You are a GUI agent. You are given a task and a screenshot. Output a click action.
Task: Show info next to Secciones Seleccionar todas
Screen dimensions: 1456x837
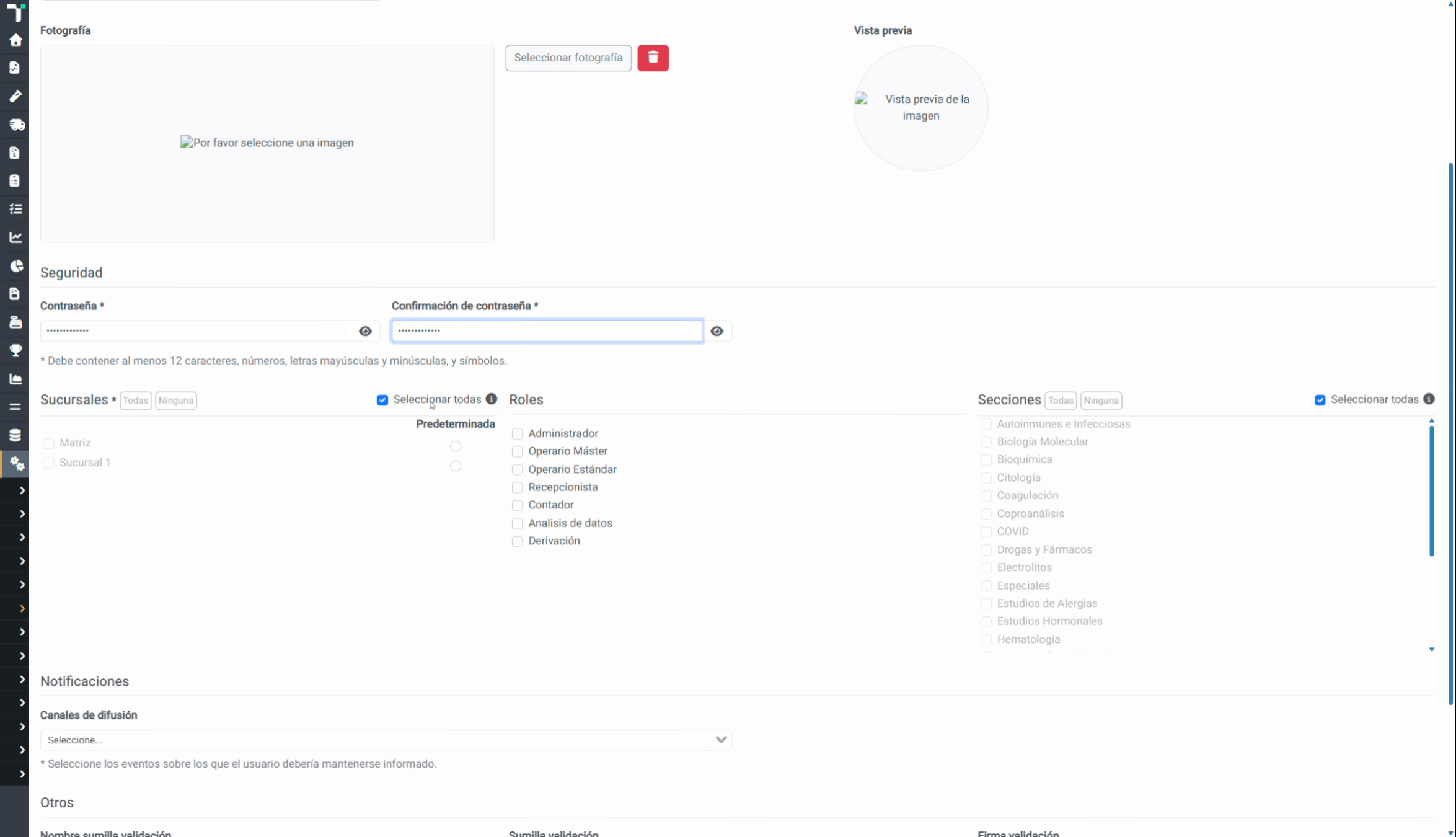[1429, 399]
